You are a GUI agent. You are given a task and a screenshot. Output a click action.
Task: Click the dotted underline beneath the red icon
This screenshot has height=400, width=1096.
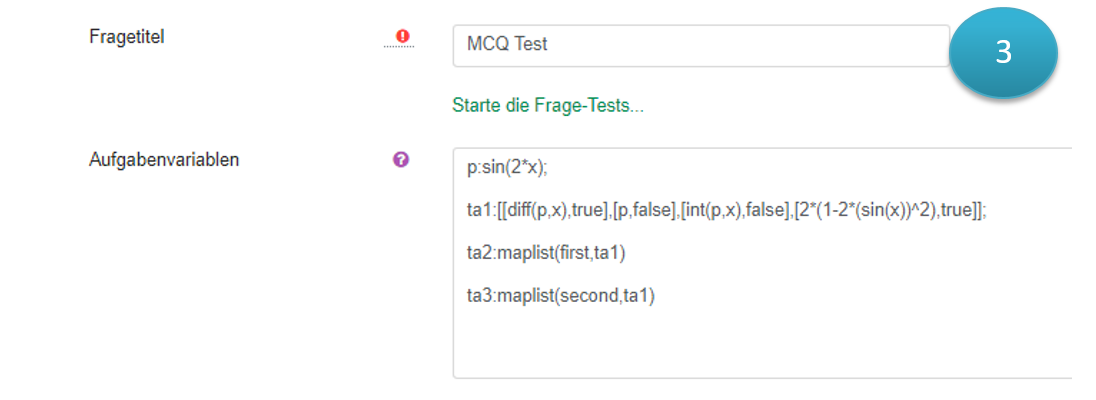pyautogui.click(x=398, y=48)
